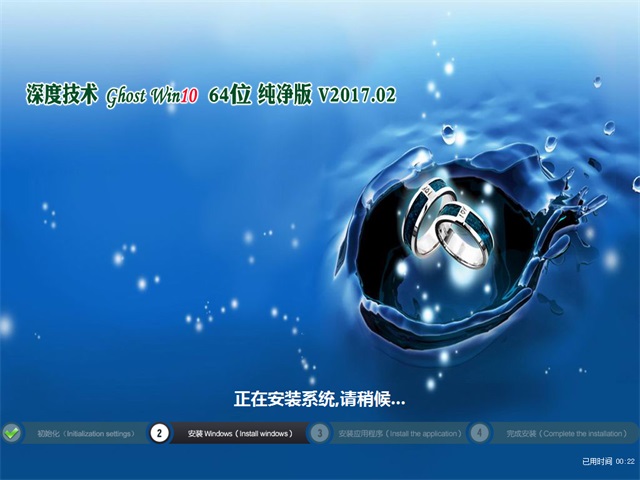Click the "深度技术" brand text
640x480 pixels.
click(62, 96)
